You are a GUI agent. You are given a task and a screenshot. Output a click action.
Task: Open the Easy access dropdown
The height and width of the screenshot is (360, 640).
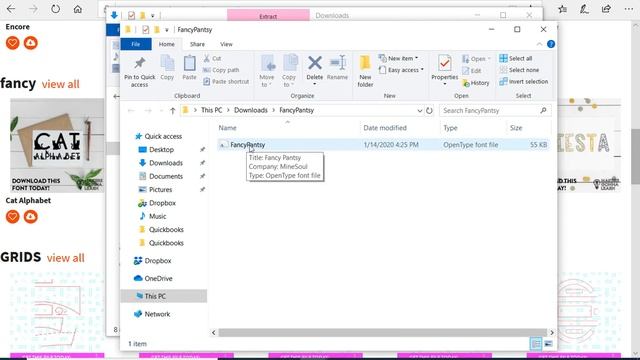401,70
